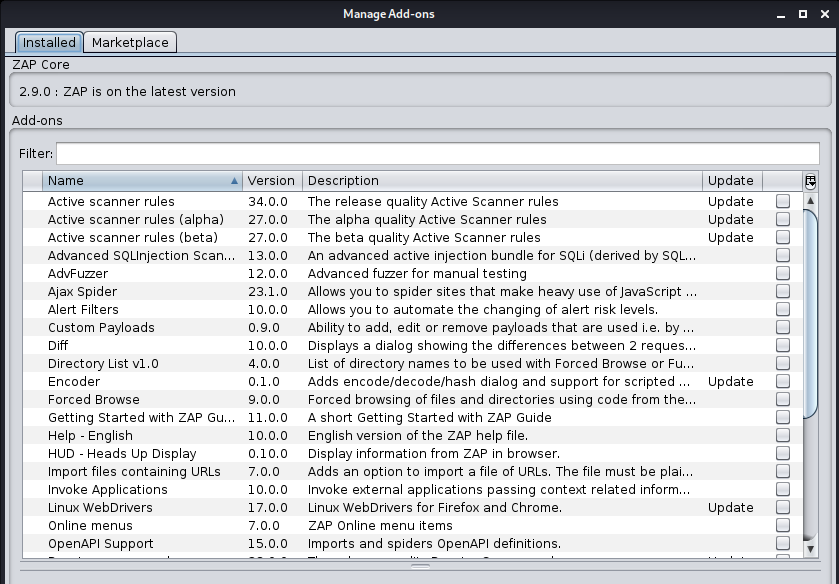Click Update for the Encoder add-on
This screenshot has height=584, width=839.
(x=730, y=382)
